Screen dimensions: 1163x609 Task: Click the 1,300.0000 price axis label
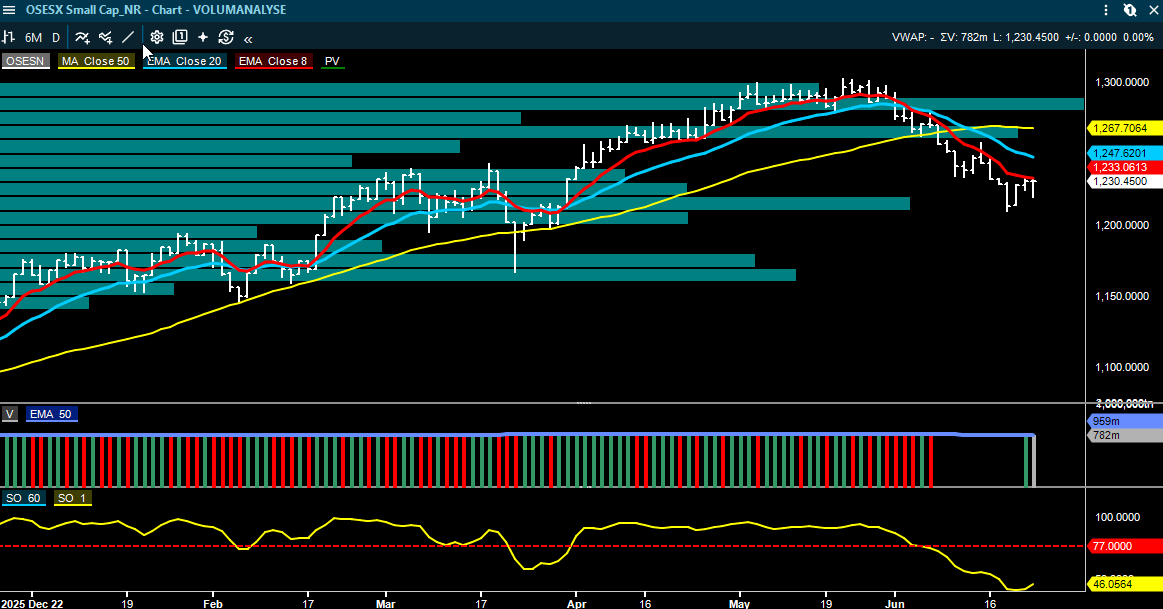(x=1121, y=82)
